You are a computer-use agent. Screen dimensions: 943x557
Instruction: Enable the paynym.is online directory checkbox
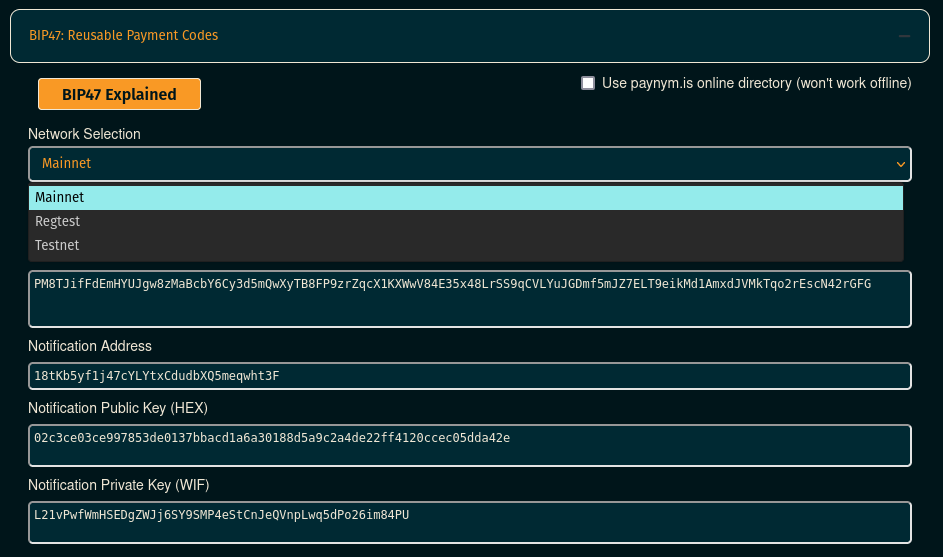(x=588, y=83)
